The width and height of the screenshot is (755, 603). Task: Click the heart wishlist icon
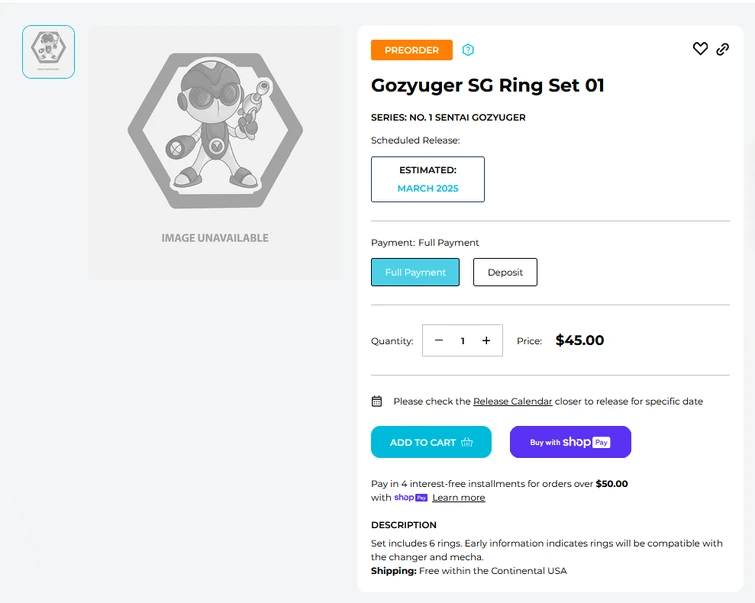[700, 49]
